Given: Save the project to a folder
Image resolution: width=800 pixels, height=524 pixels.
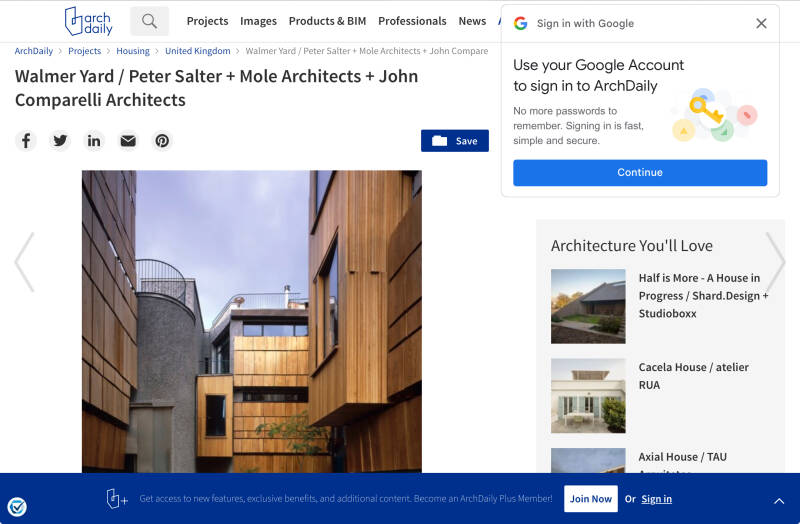Looking at the screenshot, I should point(455,141).
